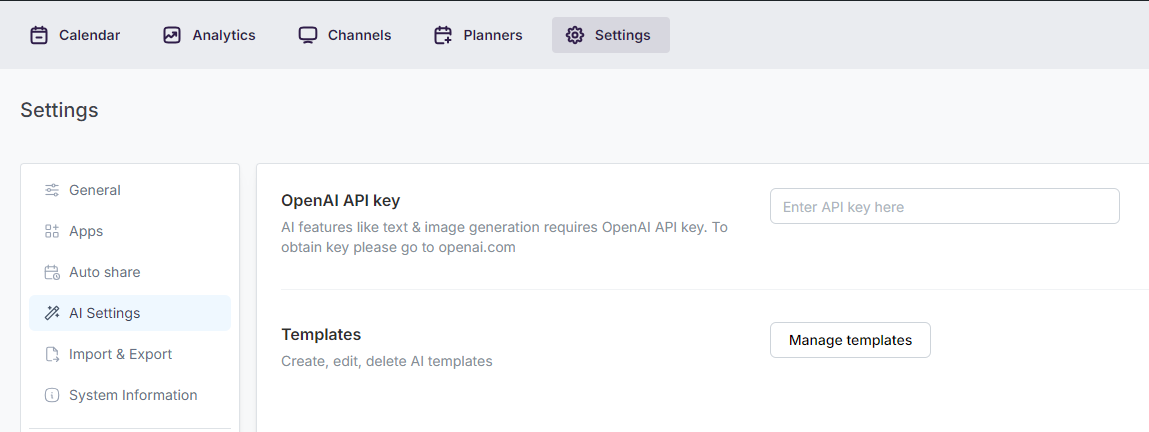The width and height of the screenshot is (1149, 432).
Task: Click the AI Settings magic wand icon
Action: tap(52, 313)
